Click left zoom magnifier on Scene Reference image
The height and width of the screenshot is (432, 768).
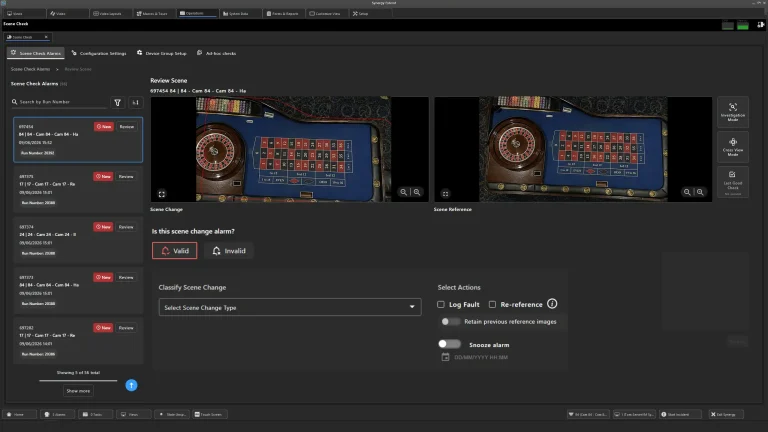[x=687, y=192]
